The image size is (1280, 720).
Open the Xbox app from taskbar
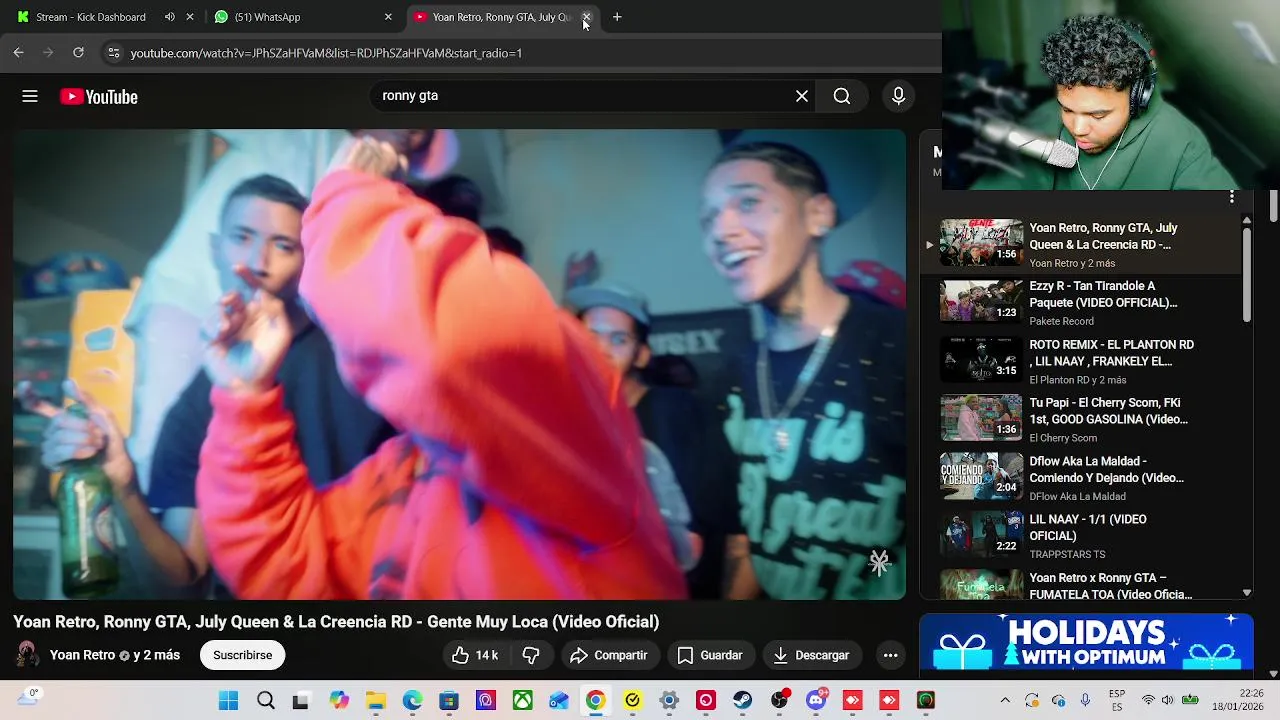tap(522, 701)
